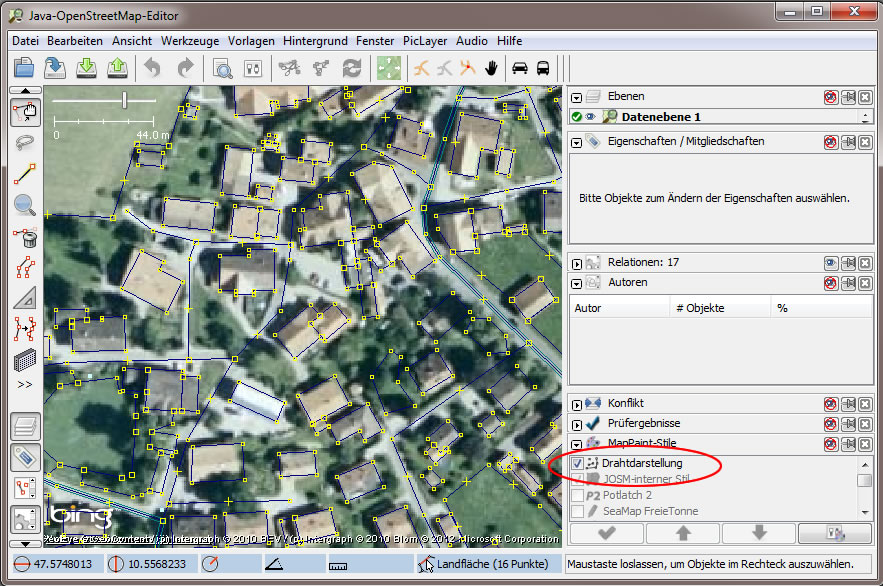883x586 pixels.
Task: Select the Draw nodes tool
Action: coord(25,174)
